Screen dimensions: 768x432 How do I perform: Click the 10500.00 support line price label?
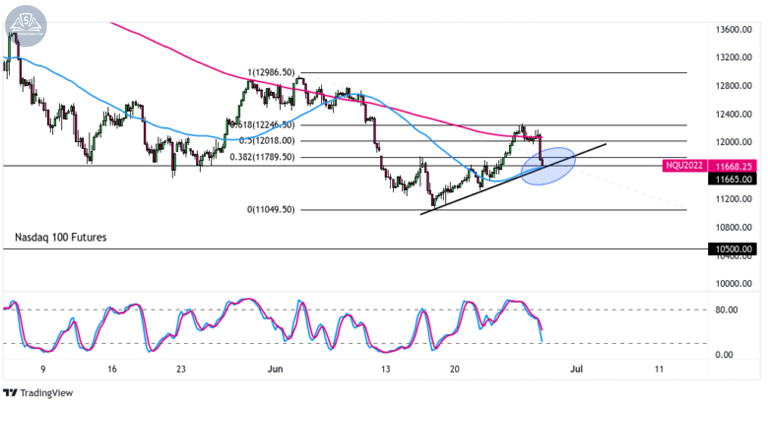[733, 249]
